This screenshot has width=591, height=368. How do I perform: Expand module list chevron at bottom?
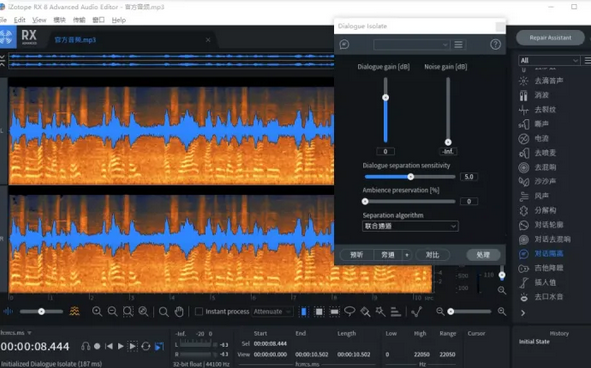point(523,313)
